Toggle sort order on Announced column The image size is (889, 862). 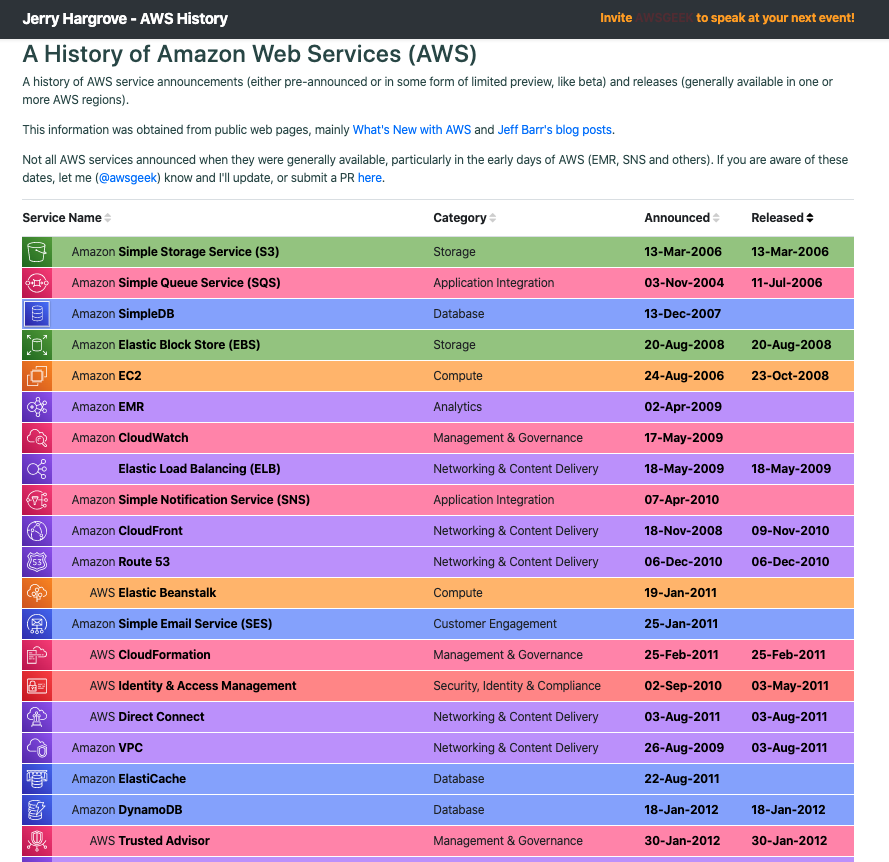714,217
